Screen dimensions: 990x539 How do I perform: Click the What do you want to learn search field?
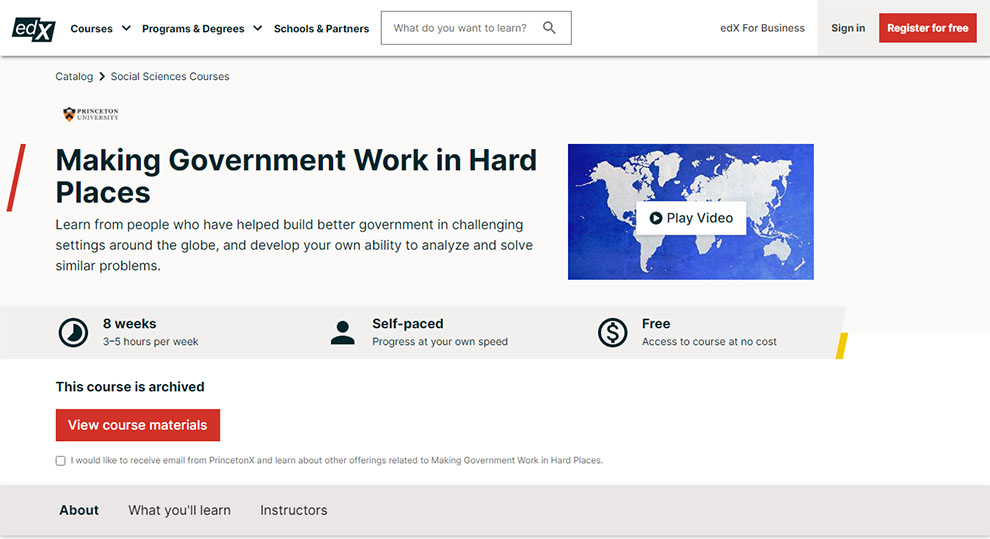[x=476, y=28]
